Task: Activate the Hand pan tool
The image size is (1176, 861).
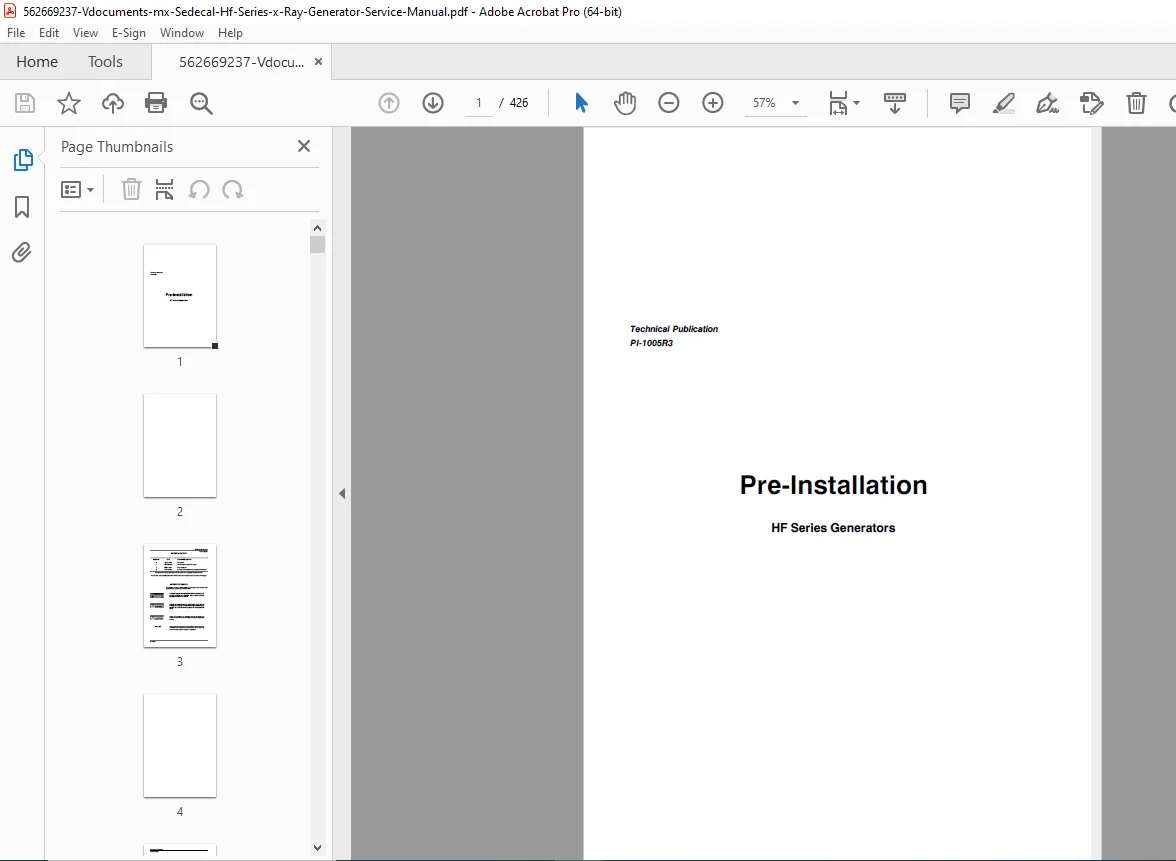Action: [x=624, y=103]
